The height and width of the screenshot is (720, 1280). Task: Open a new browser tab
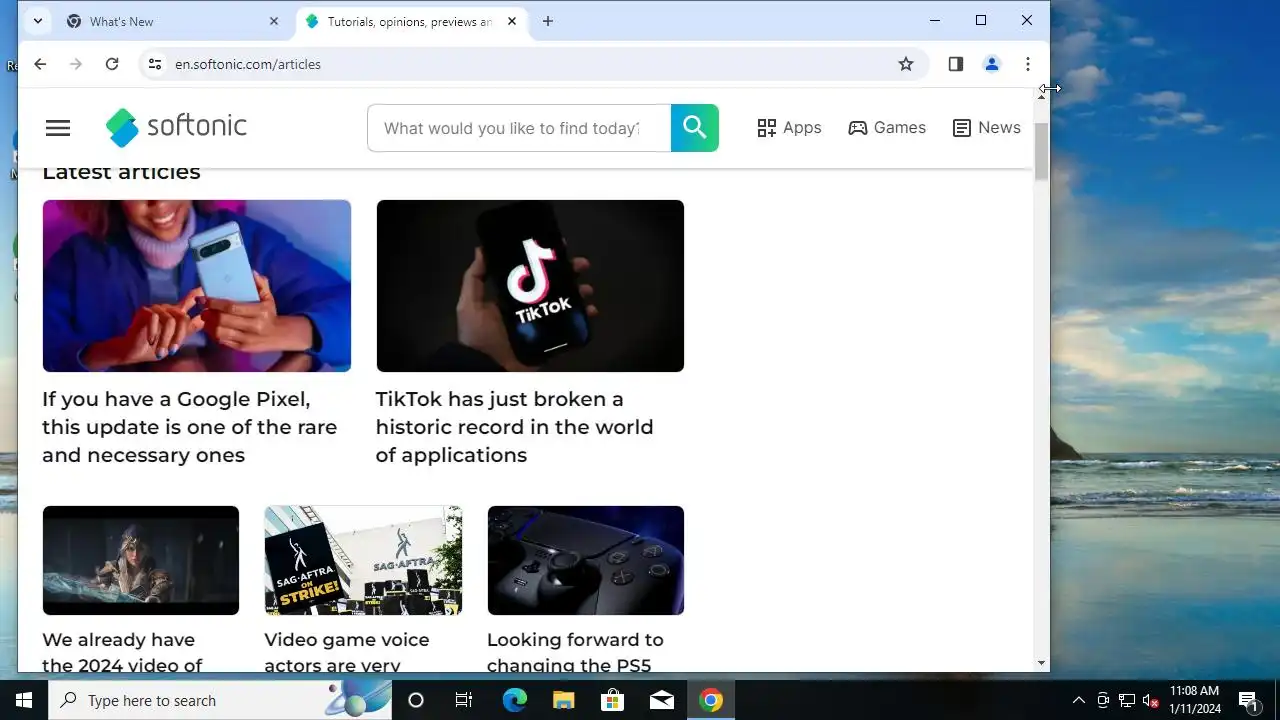(548, 21)
